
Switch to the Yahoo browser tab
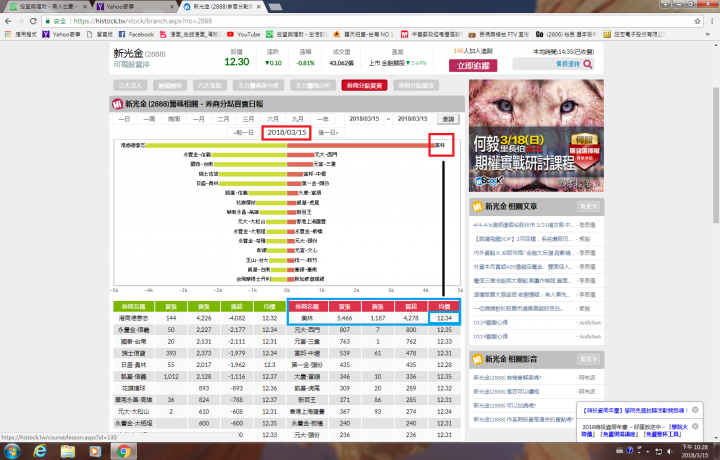[133, 6]
